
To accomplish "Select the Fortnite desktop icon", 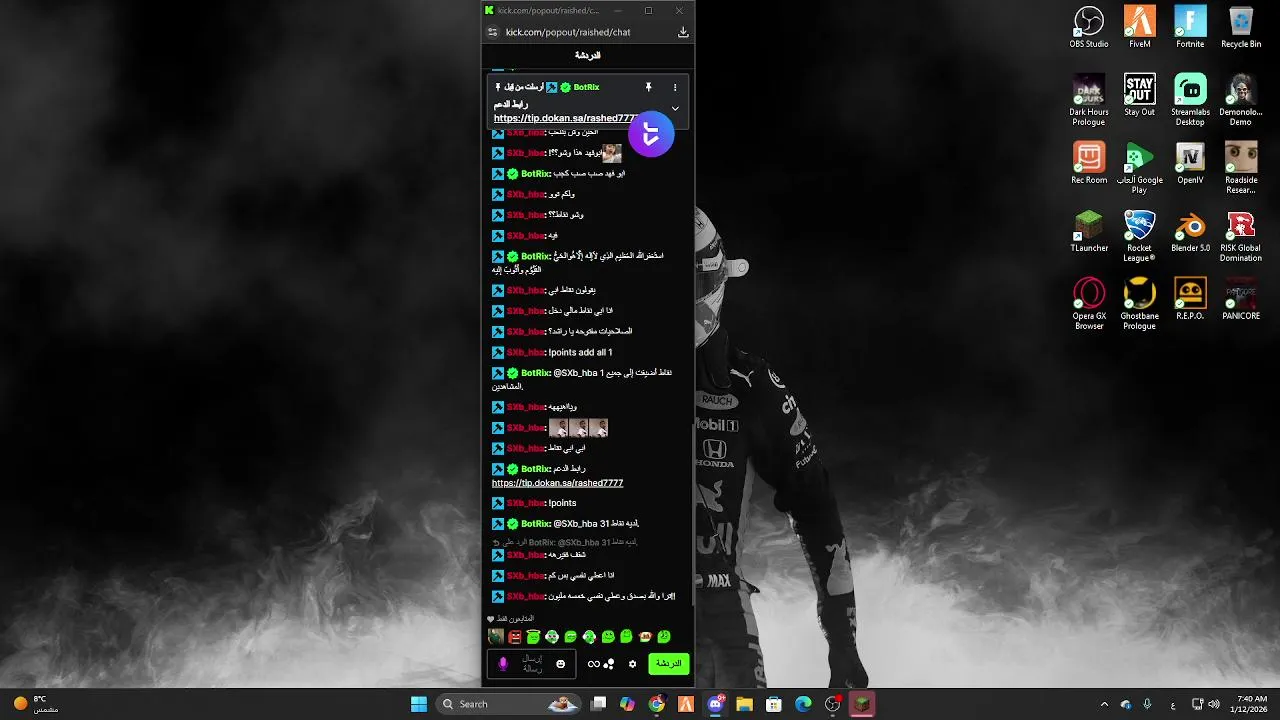I will [1190, 27].
